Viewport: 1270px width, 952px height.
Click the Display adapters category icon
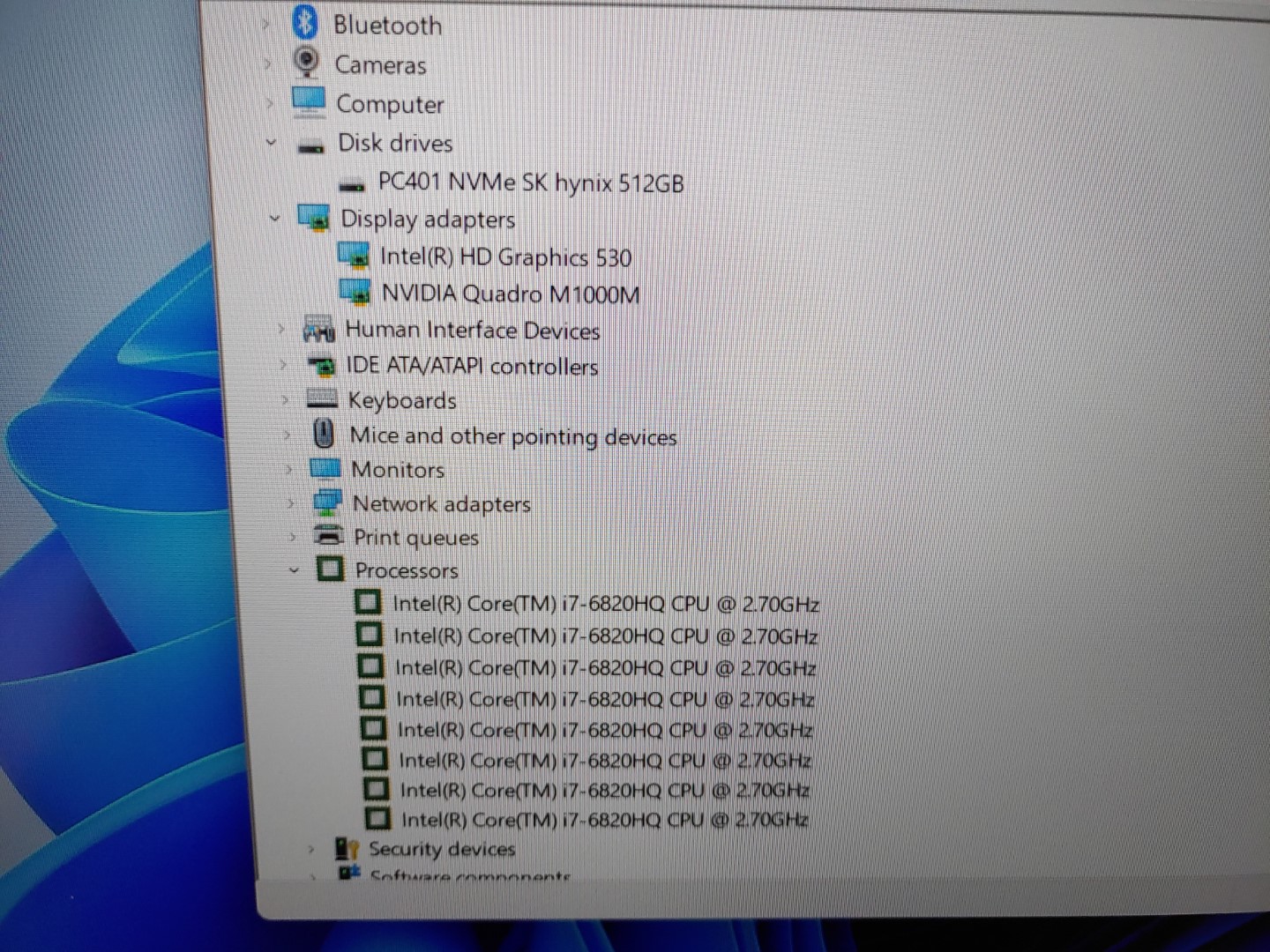[314, 218]
